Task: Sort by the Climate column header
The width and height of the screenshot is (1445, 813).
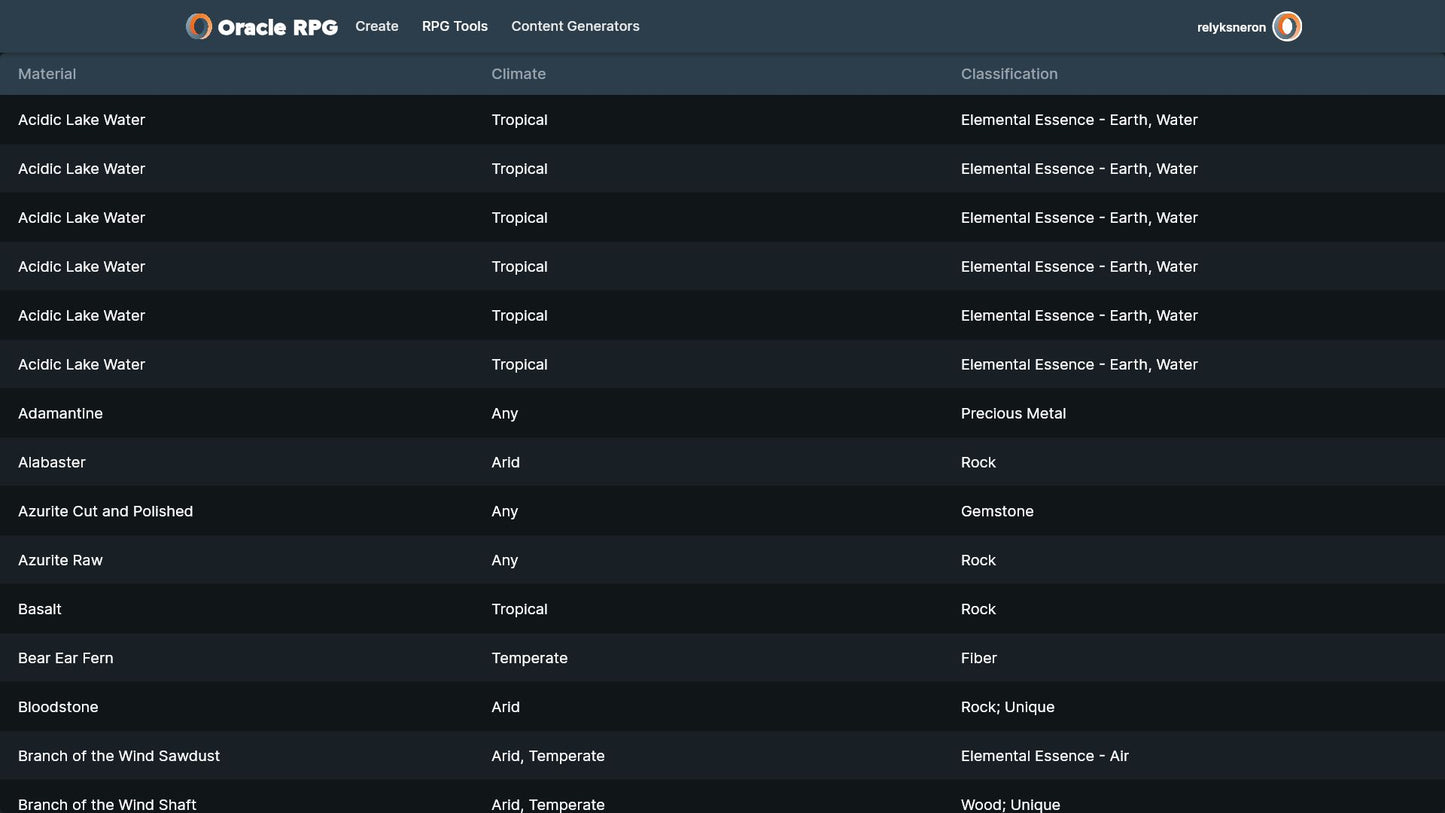Action: [x=518, y=74]
